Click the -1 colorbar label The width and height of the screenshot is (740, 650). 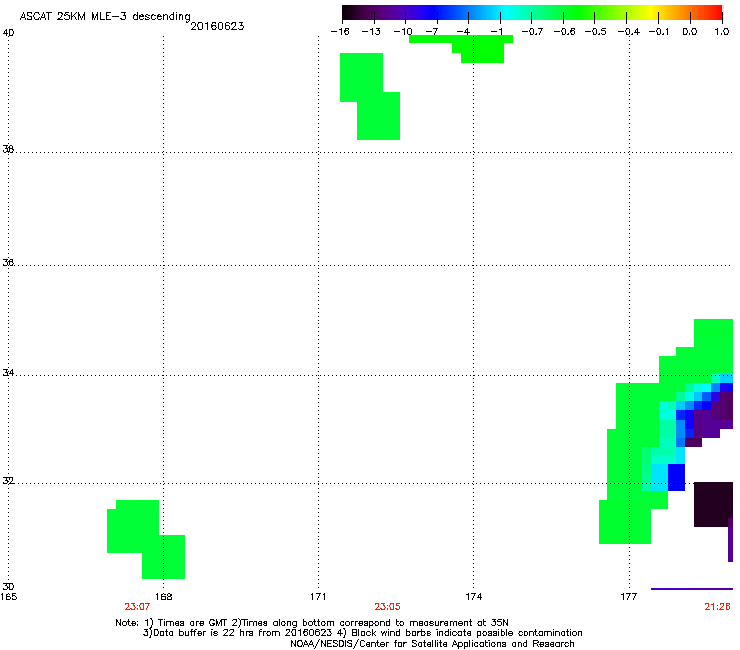pos(496,32)
